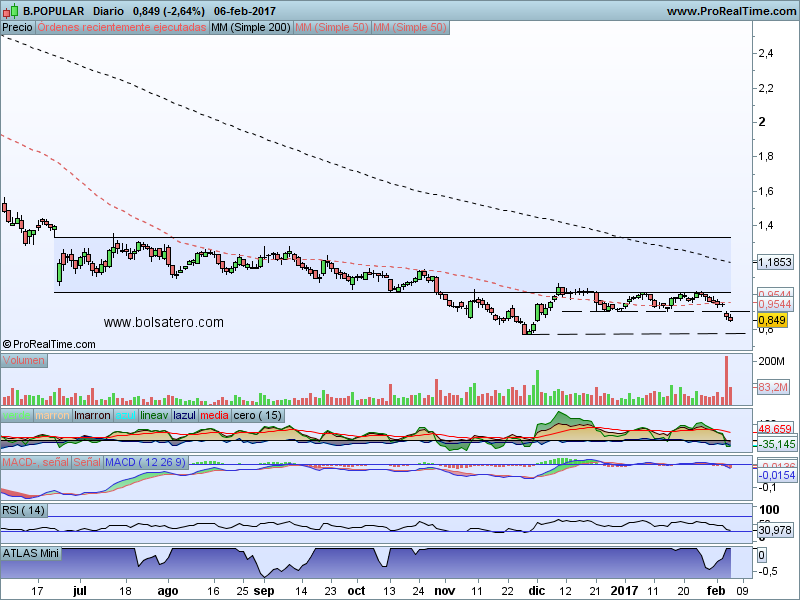
Task: Open the www.ProRealTime.com link
Action: pyautogui.click(x=731, y=11)
